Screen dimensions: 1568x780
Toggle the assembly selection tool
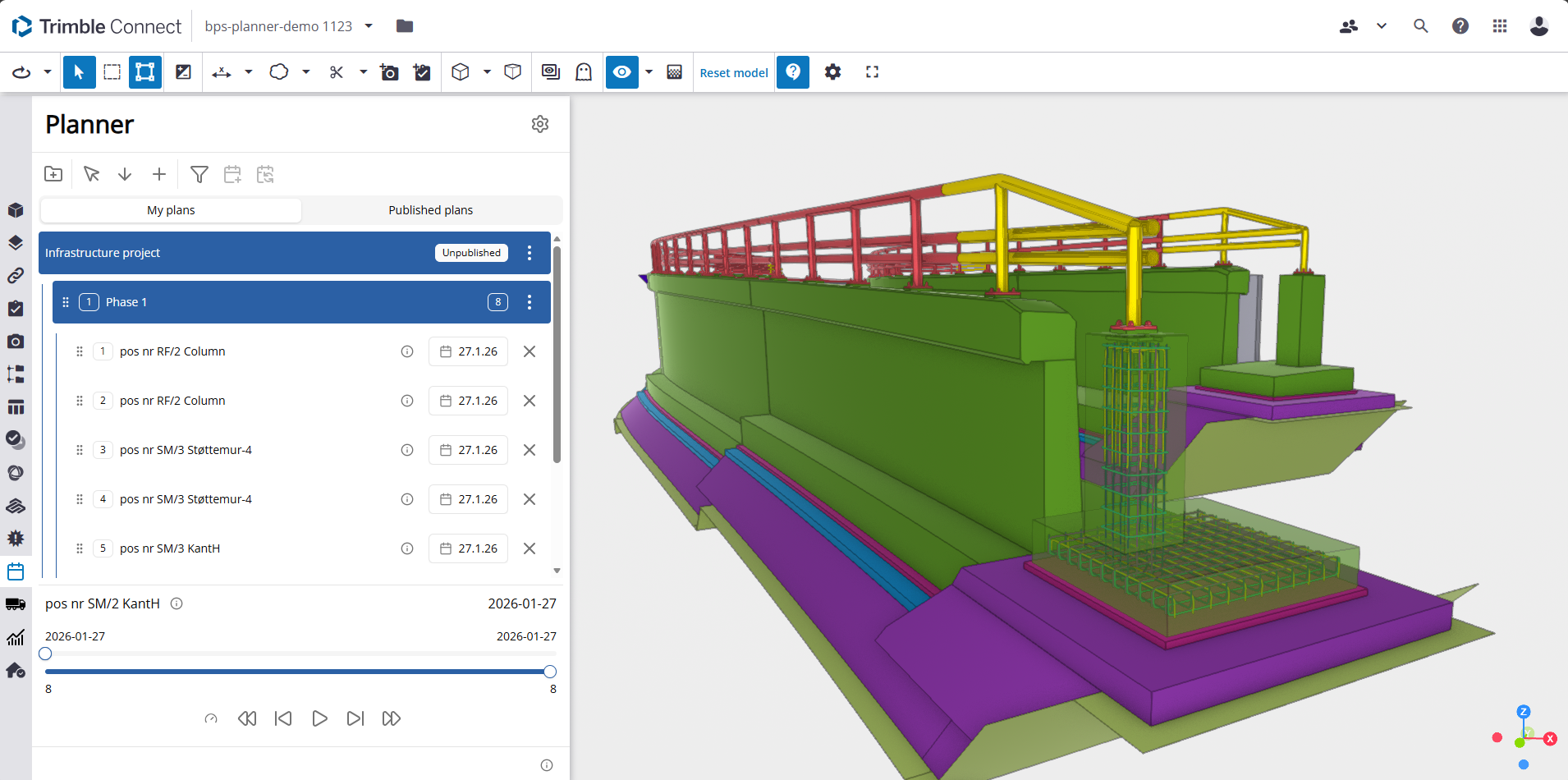point(144,72)
